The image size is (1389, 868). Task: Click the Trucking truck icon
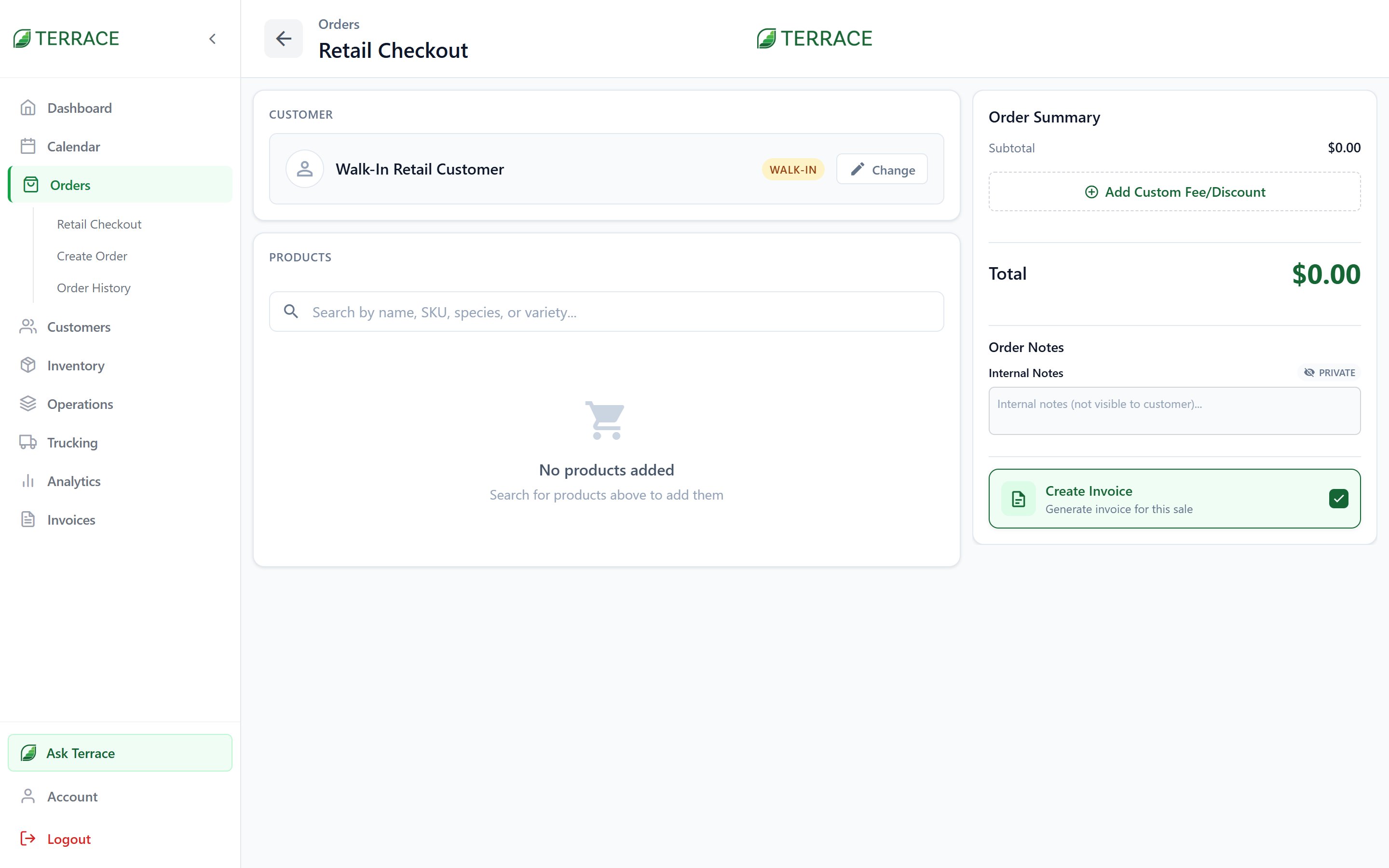click(28, 442)
